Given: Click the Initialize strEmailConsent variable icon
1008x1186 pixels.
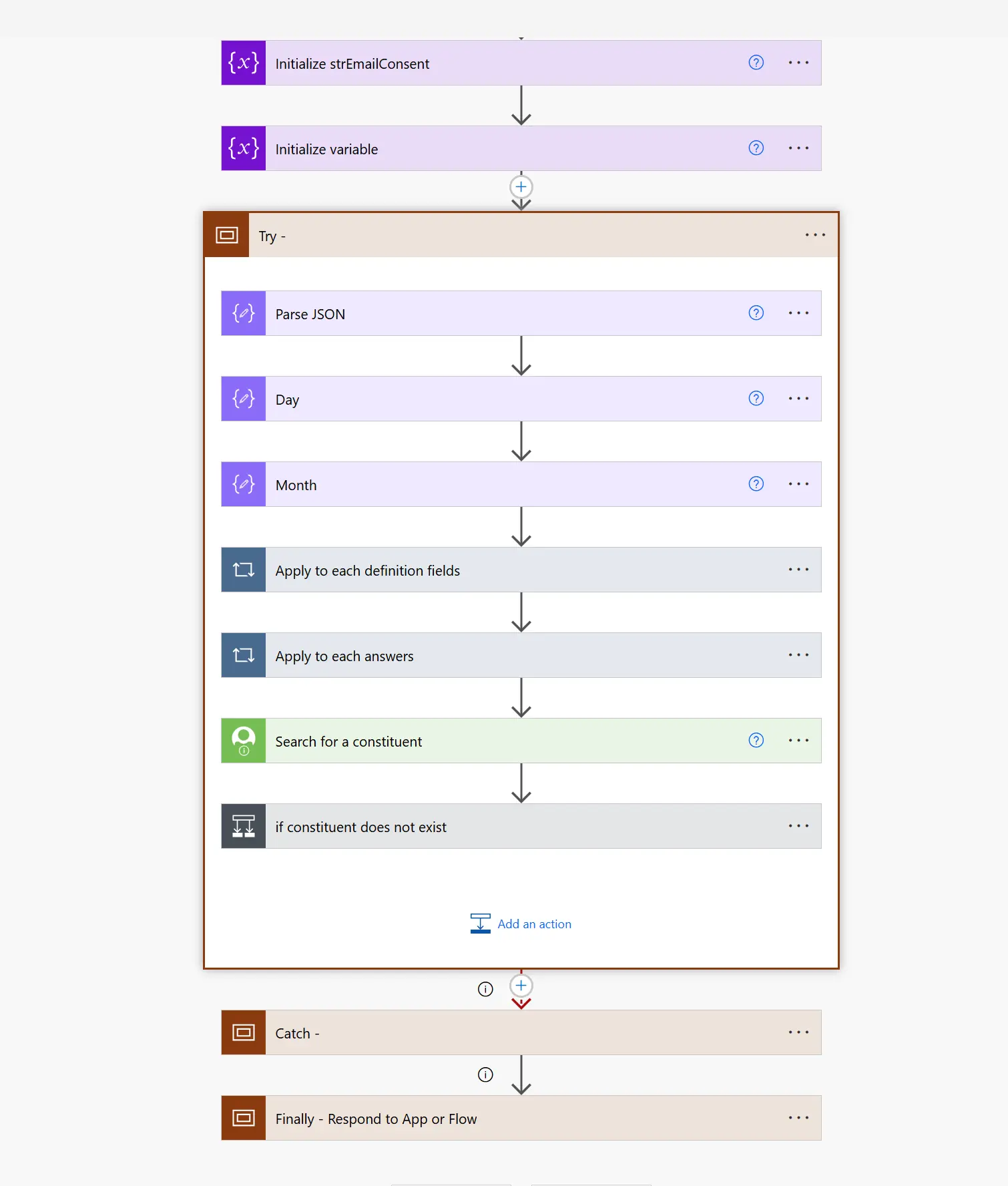Looking at the screenshot, I should click(244, 63).
